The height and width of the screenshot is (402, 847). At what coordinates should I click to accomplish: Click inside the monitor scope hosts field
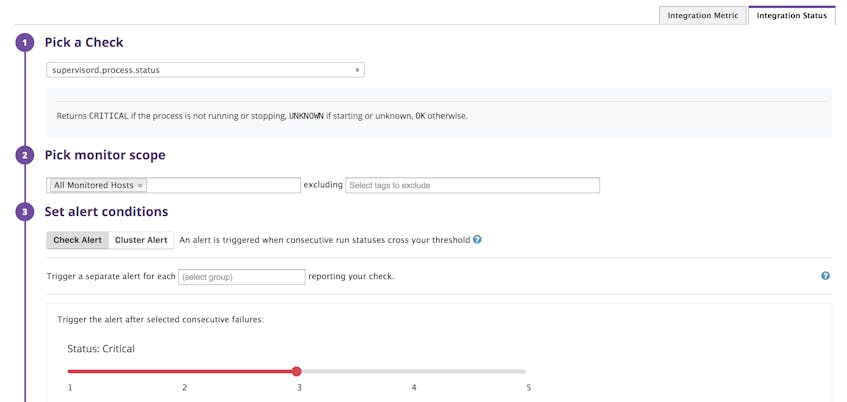pos(223,185)
